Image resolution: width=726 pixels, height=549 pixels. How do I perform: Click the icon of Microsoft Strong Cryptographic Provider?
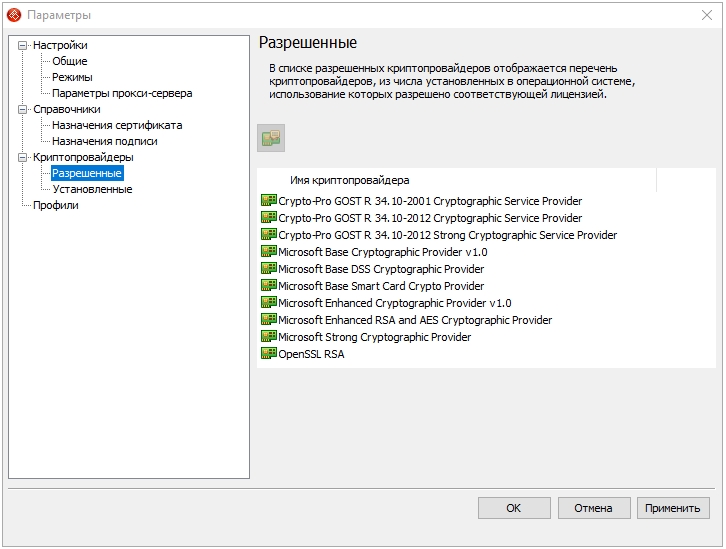coord(269,337)
